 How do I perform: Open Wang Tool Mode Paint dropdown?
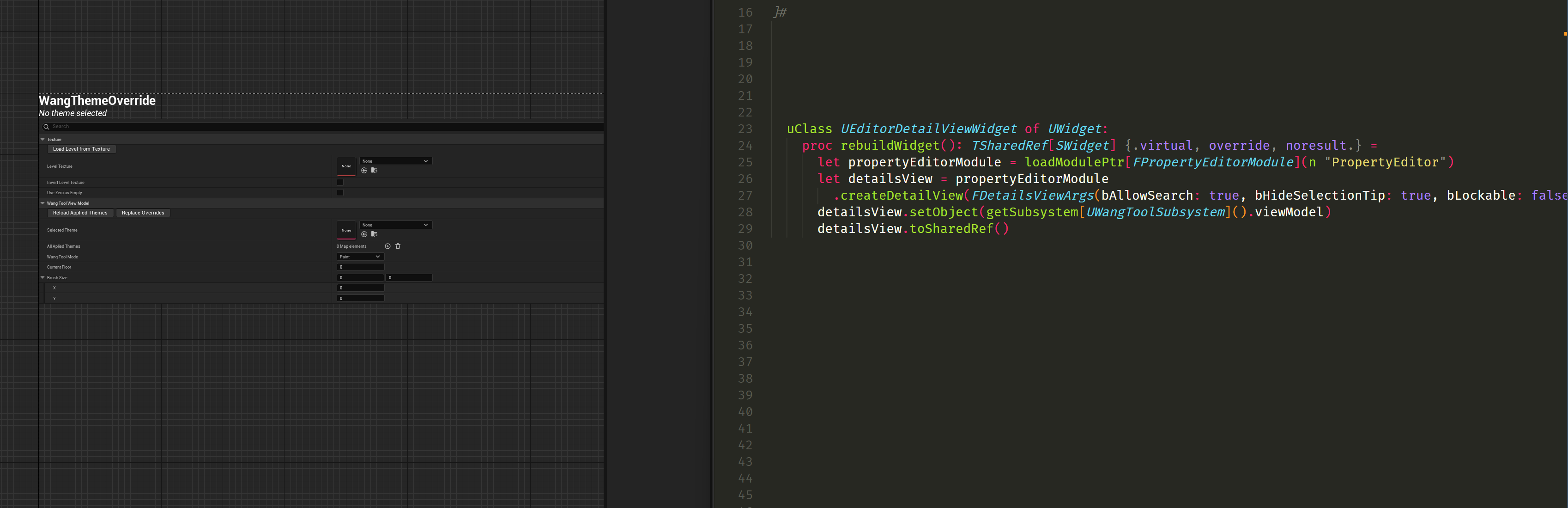pyautogui.click(x=360, y=257)
